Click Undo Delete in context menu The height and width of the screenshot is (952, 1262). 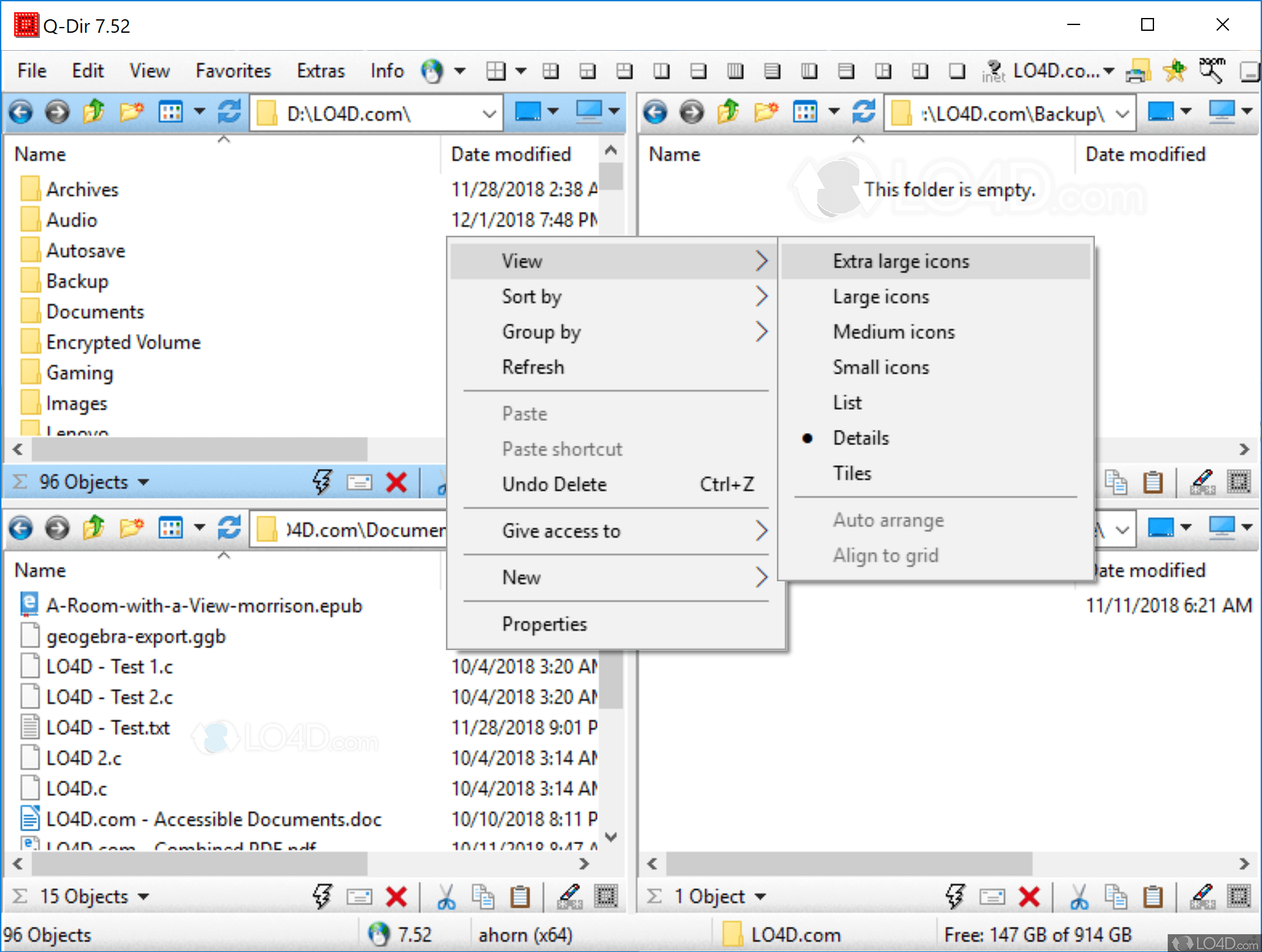[554, 484]
